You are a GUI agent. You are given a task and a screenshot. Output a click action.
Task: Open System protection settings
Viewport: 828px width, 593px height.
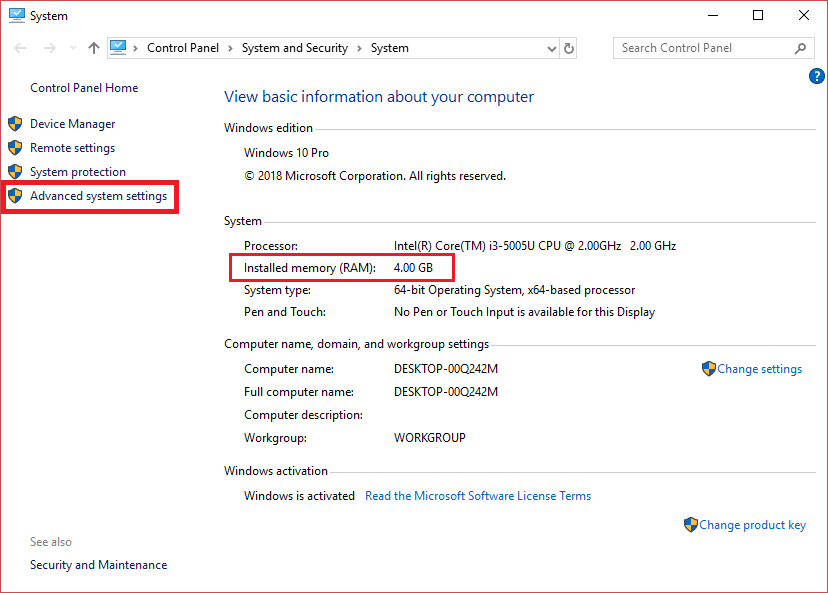77,171
